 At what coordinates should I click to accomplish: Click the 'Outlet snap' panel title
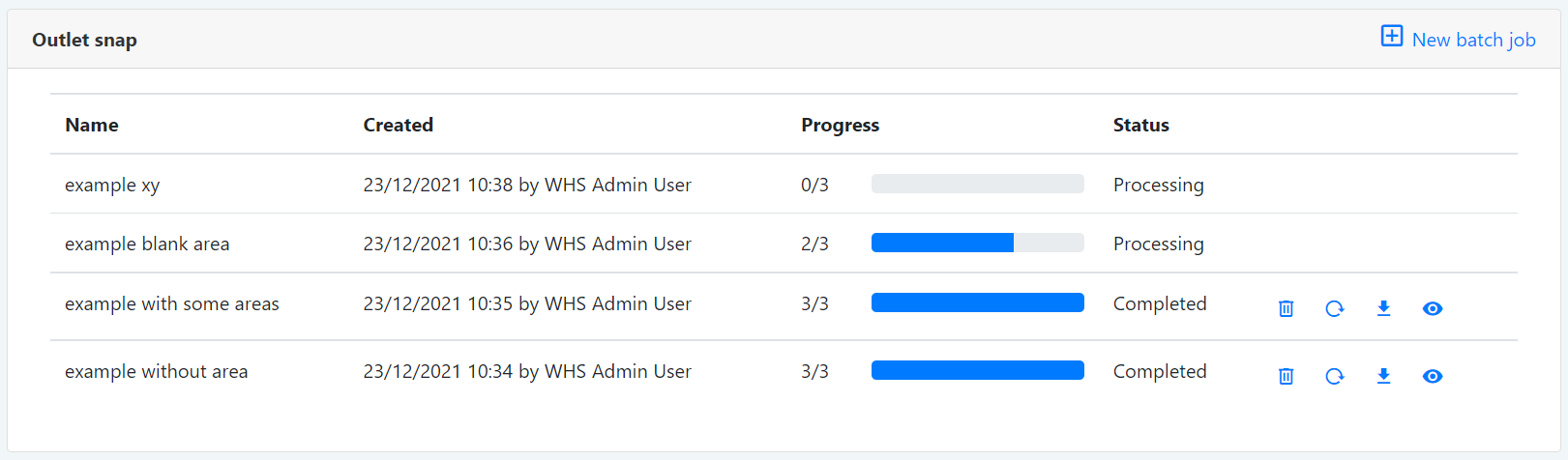click(x=84, y=40)
